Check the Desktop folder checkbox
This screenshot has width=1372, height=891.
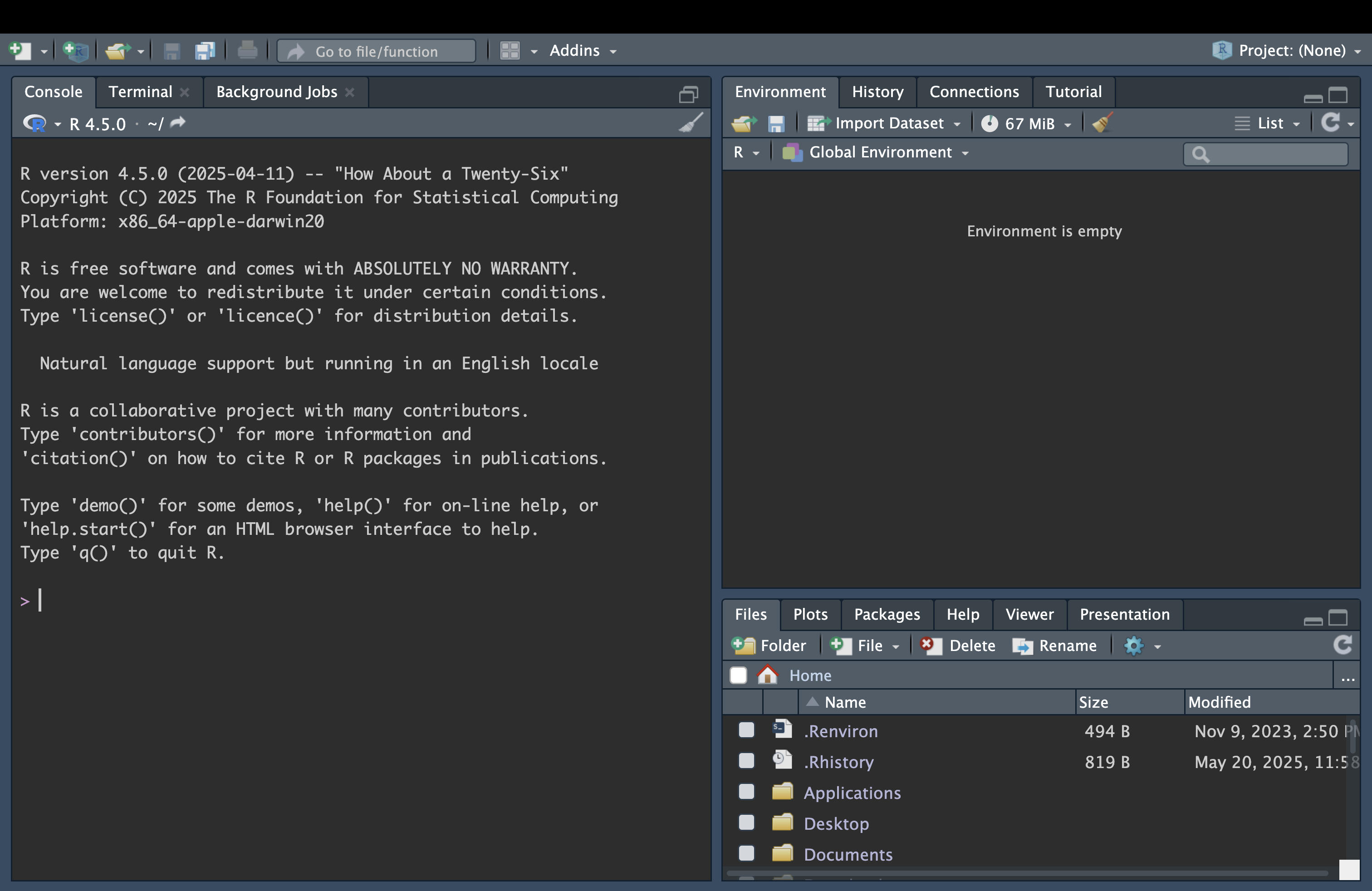pyautogui.click(x=746, y=822)
